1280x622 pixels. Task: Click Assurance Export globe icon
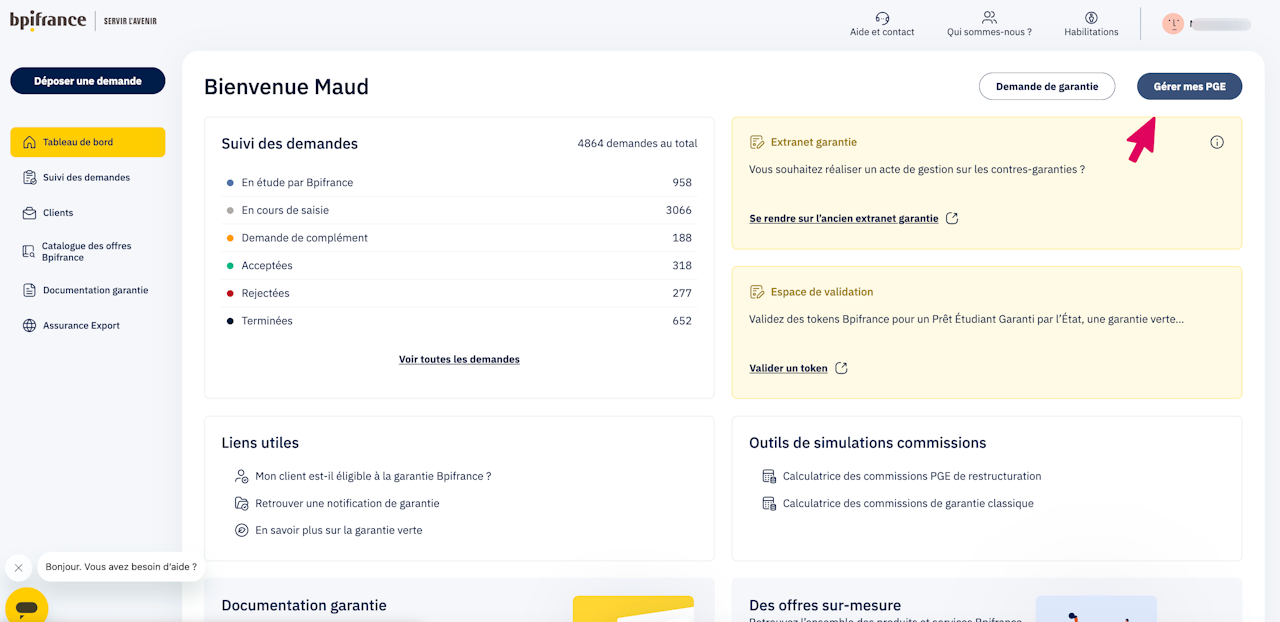point(29,325)
